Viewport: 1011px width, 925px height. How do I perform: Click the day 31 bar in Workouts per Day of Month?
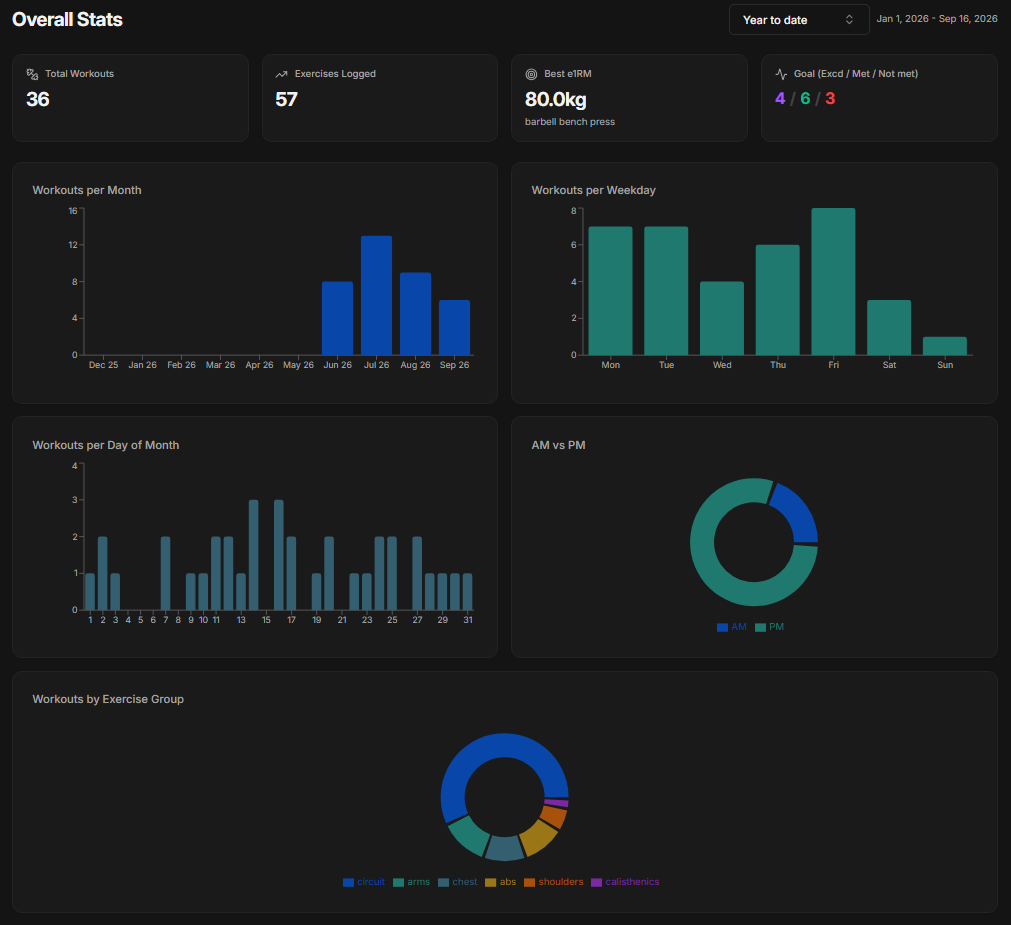tap(467, 592)
